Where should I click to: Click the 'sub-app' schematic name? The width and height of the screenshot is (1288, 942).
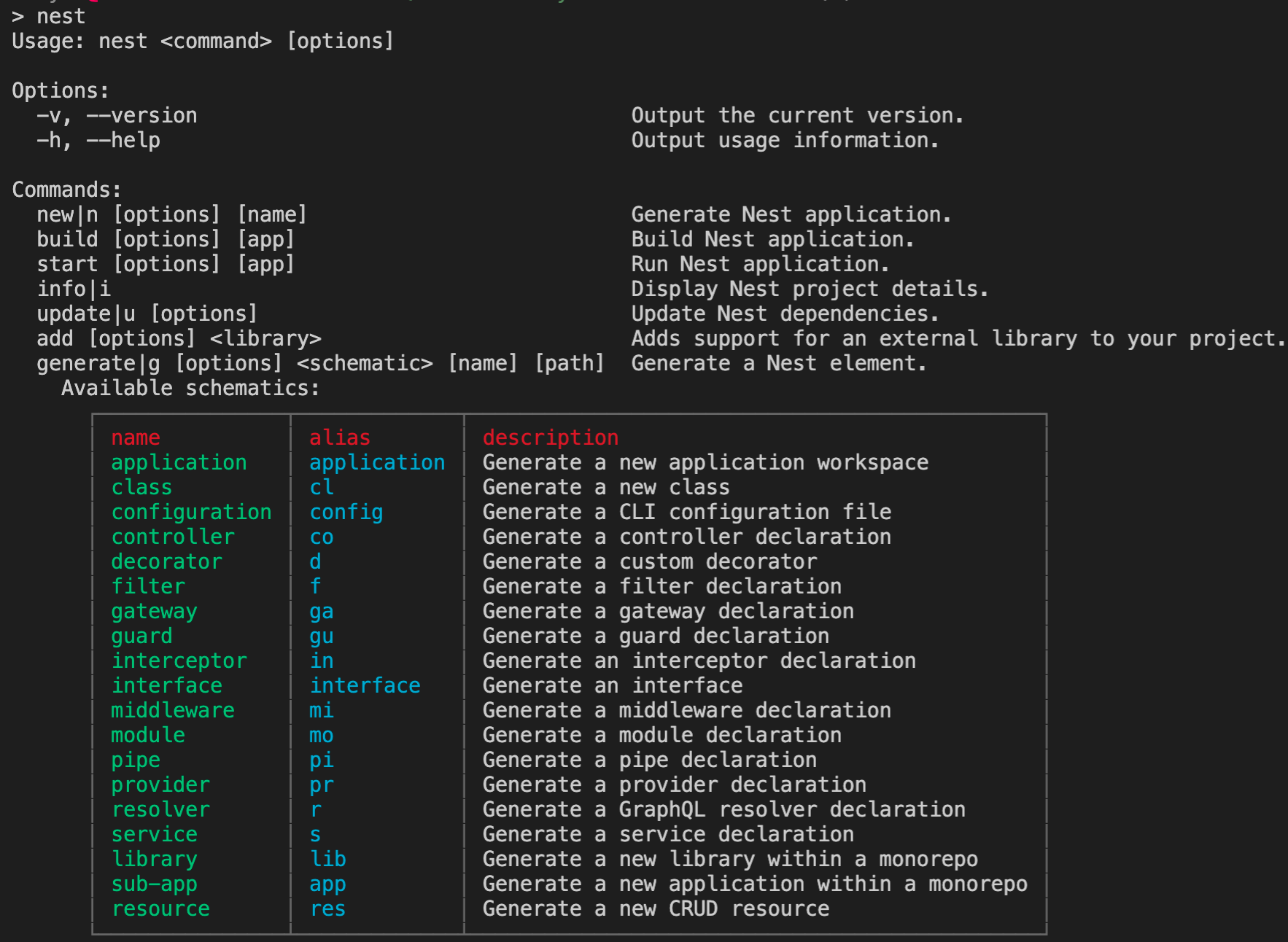click(x=154, y=884)
